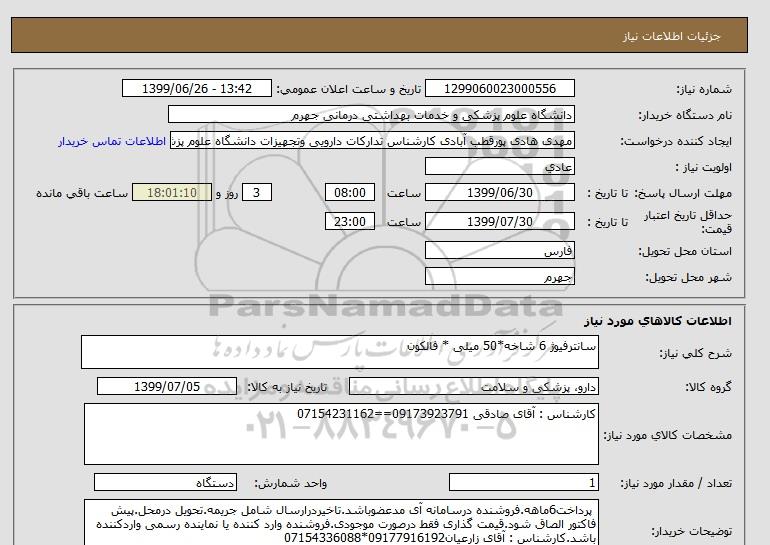Select the header title جزئیات اطلاعات نیاز
Viewport: 770px width, 545px height.
(671, 36)
